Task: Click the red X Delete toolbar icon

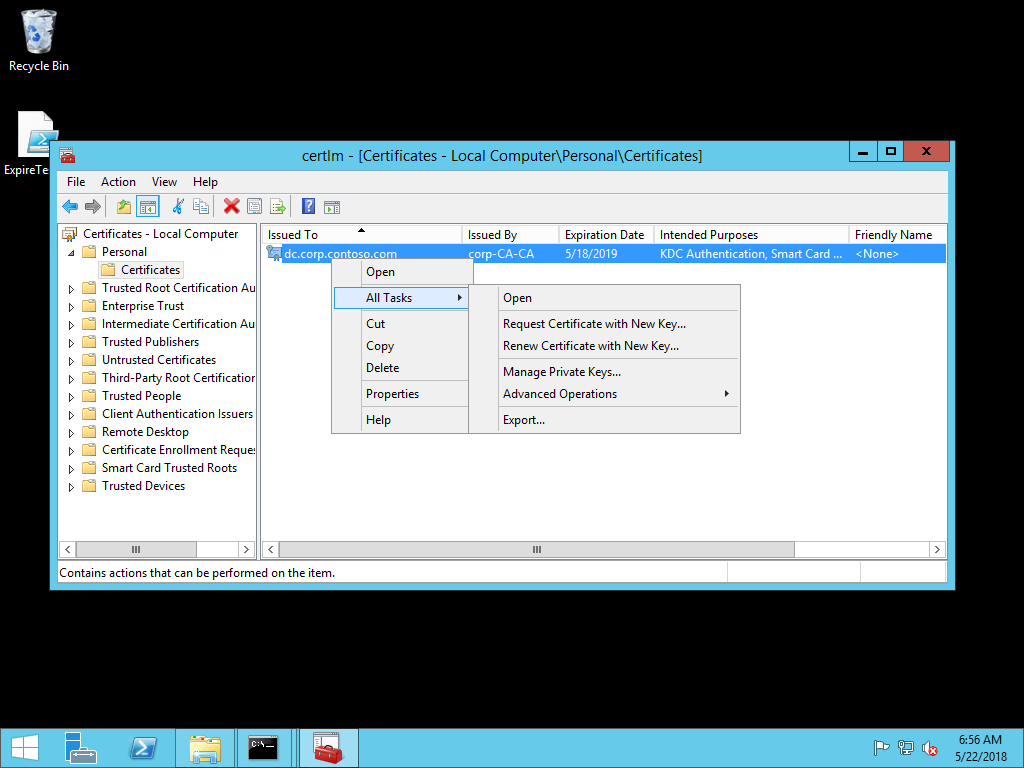Action: tap(231, 207)
